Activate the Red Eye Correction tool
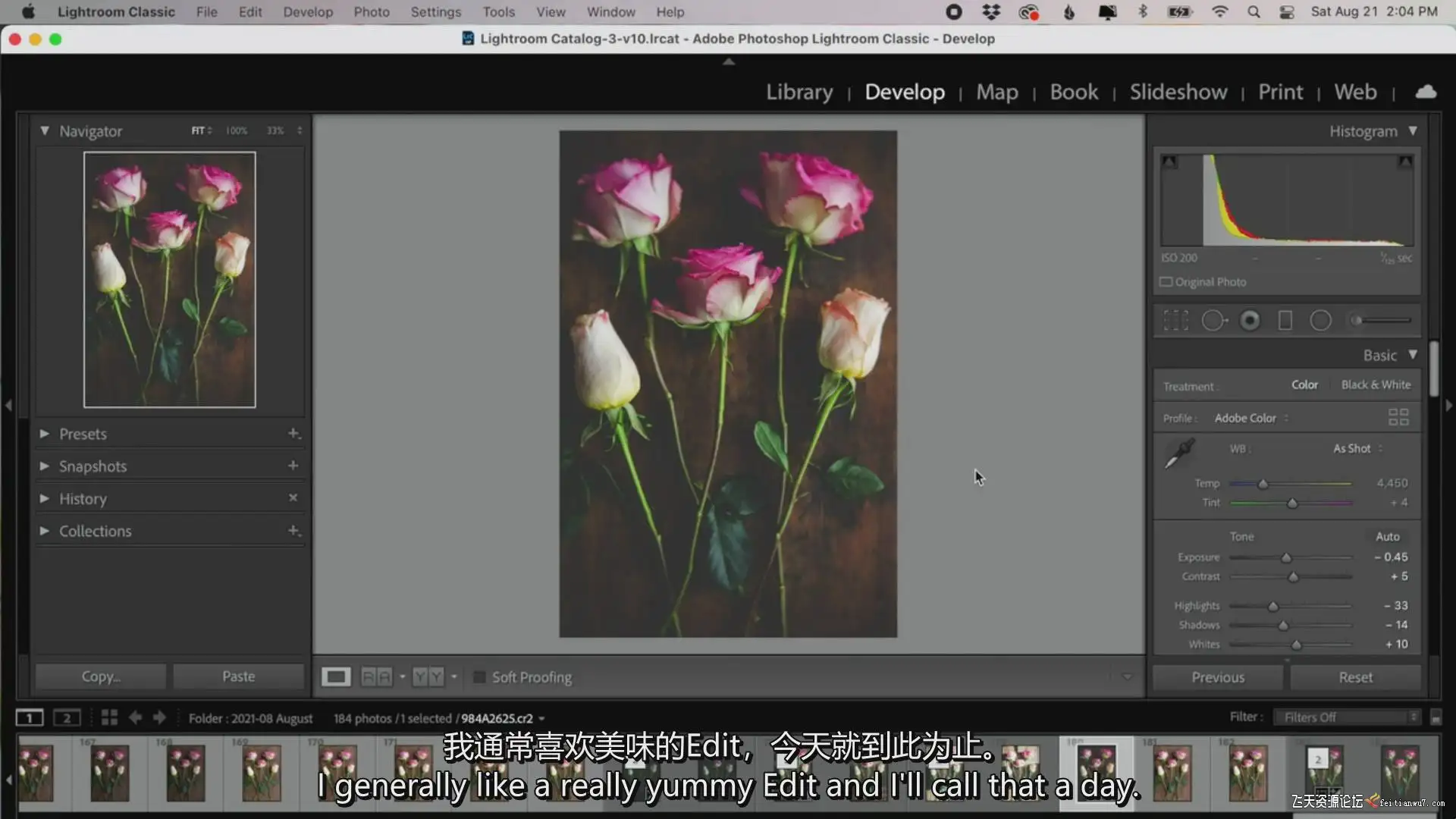This screenshot has height=819, width=1456. point(1250,321)
